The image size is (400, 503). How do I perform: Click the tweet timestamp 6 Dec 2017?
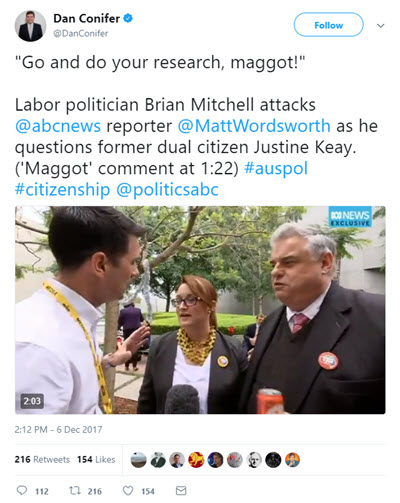58,429
